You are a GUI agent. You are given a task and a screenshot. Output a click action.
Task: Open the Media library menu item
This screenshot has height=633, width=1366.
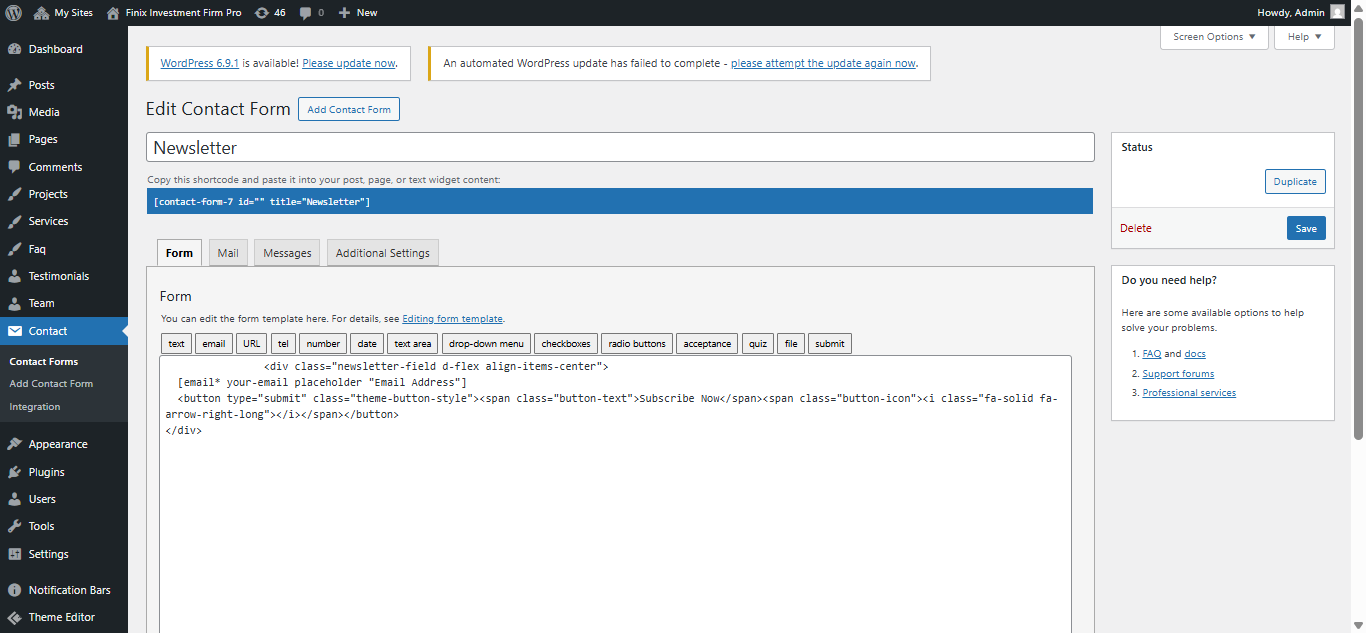[44, 112]
